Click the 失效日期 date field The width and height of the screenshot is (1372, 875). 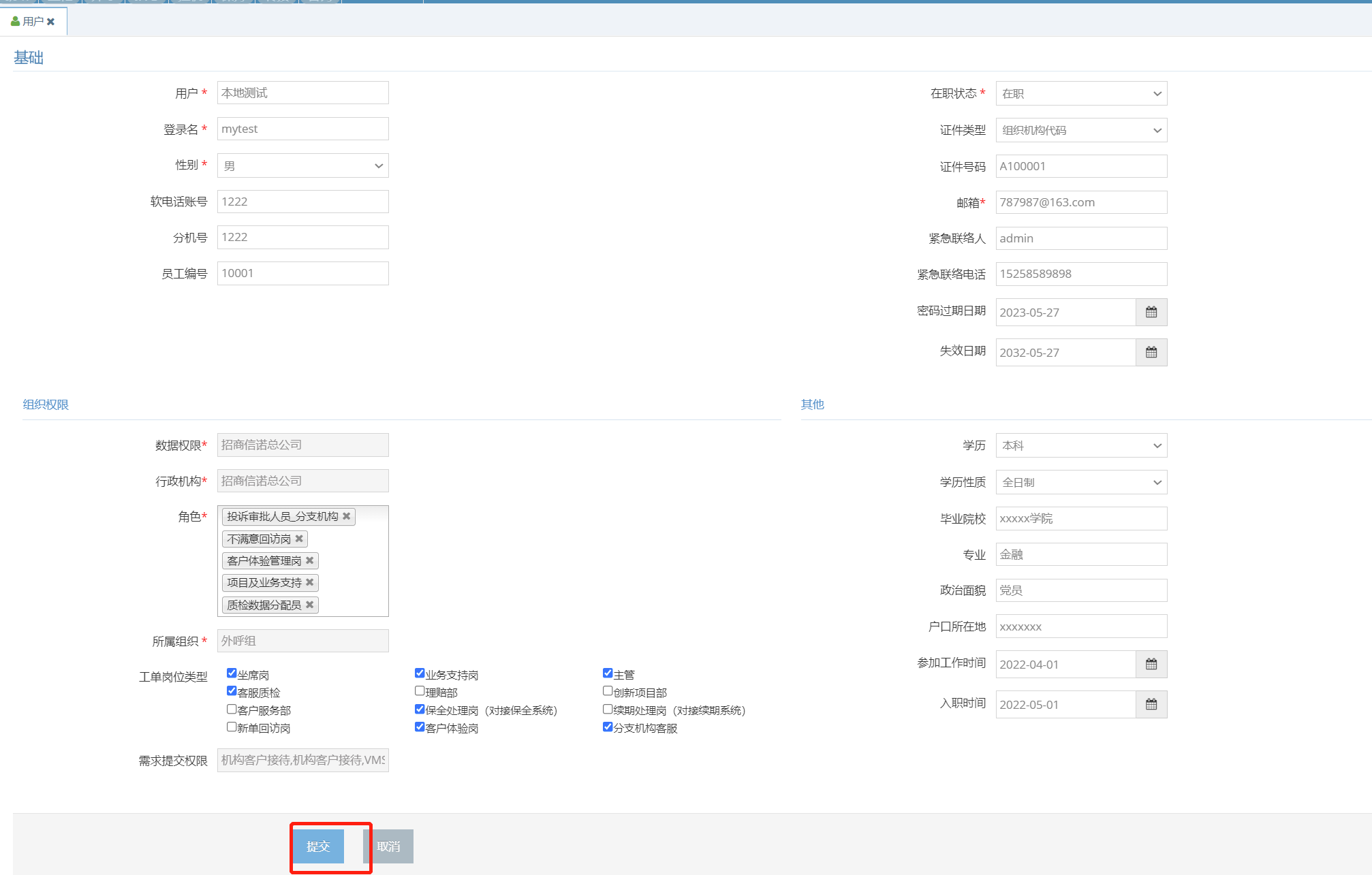pyautogui.click(x=1065, y=352)
